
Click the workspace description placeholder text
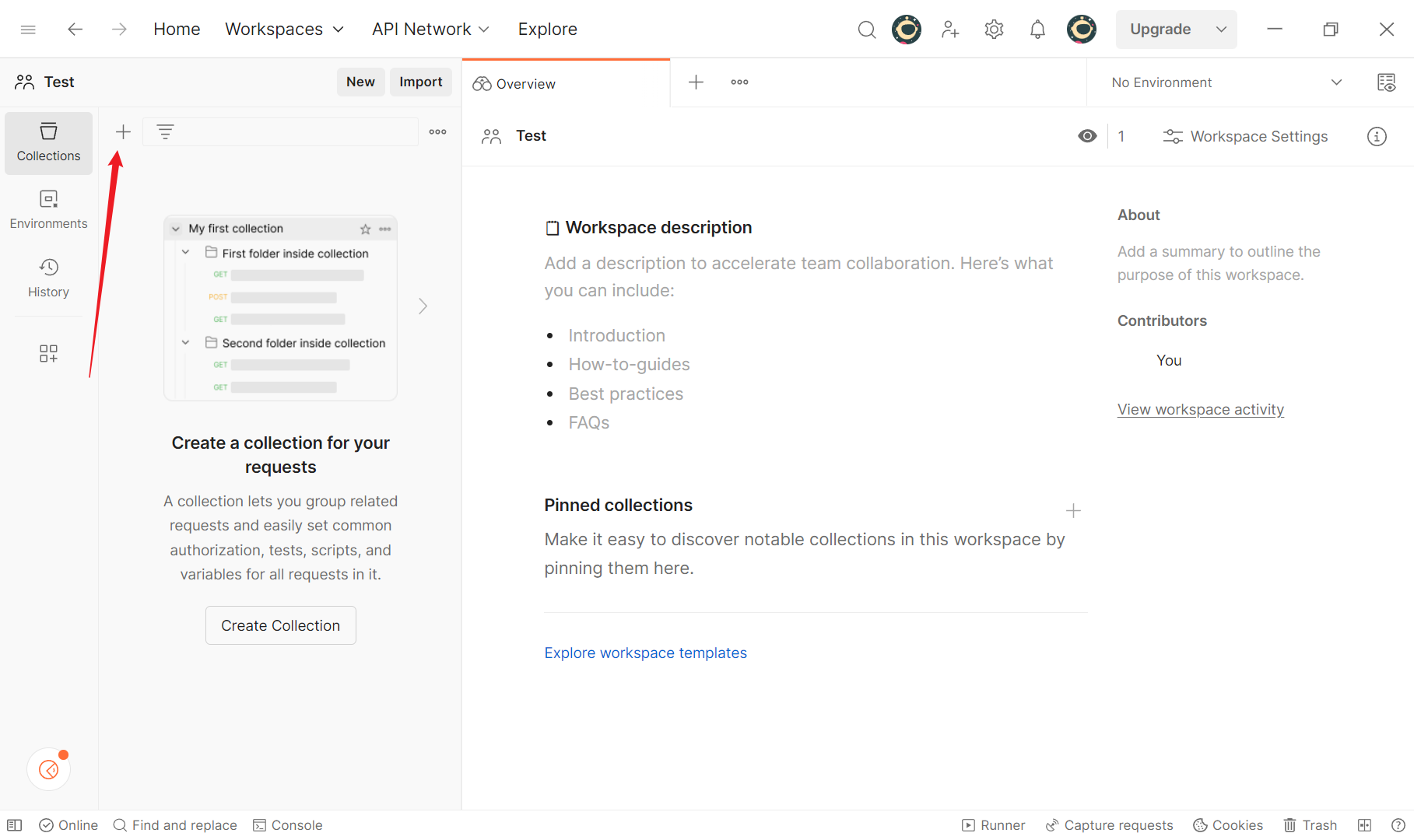coord(798,277)
